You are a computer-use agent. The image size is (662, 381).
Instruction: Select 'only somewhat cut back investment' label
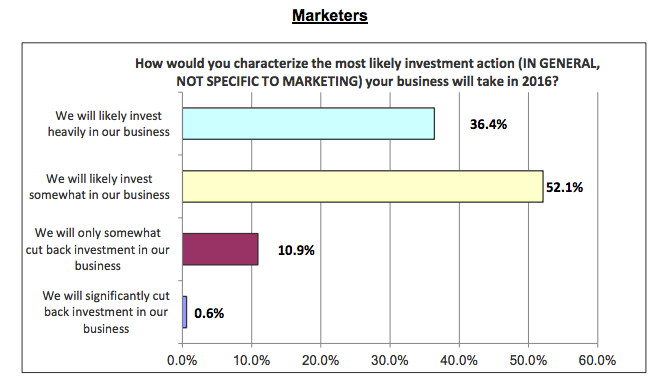98,249
